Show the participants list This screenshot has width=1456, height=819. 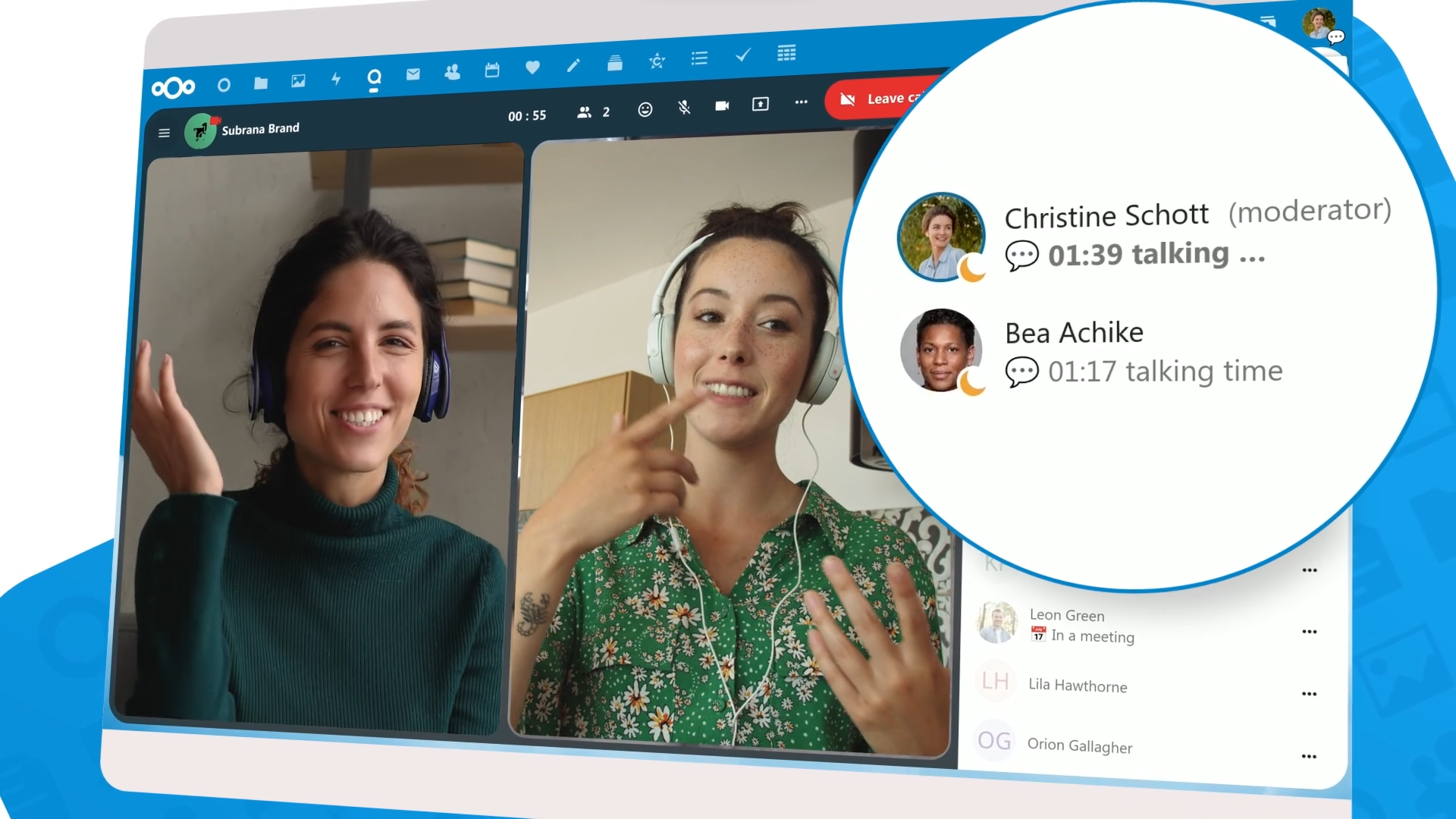[585, 112]
